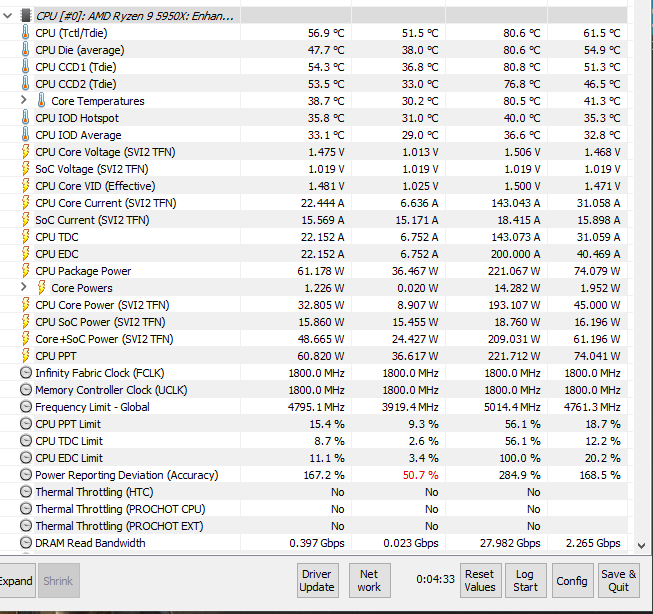Open the Network button
The height and width of the screenshot is (614, 653).
tap(369, 581)
